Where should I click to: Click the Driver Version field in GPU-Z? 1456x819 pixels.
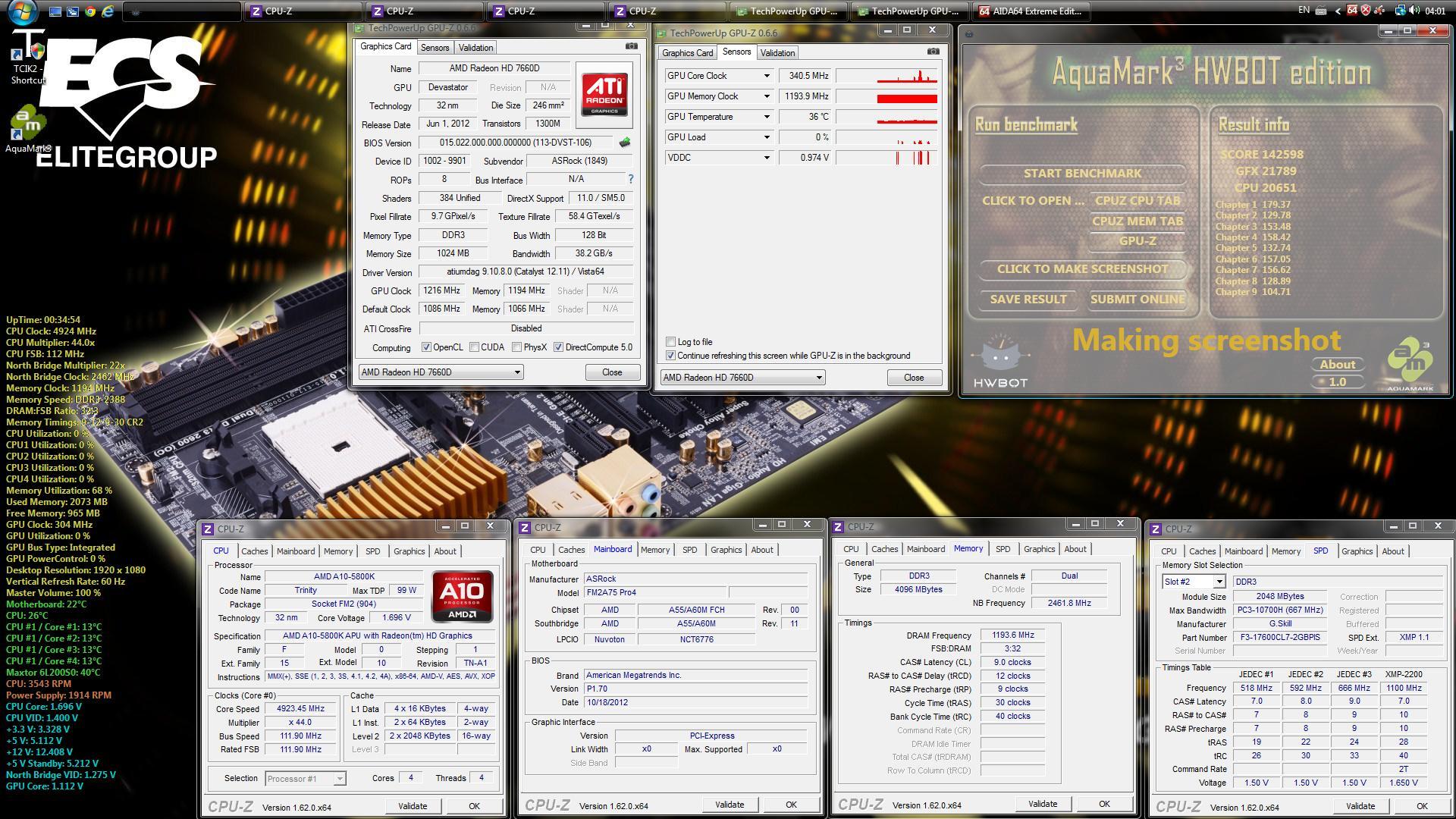526,271
